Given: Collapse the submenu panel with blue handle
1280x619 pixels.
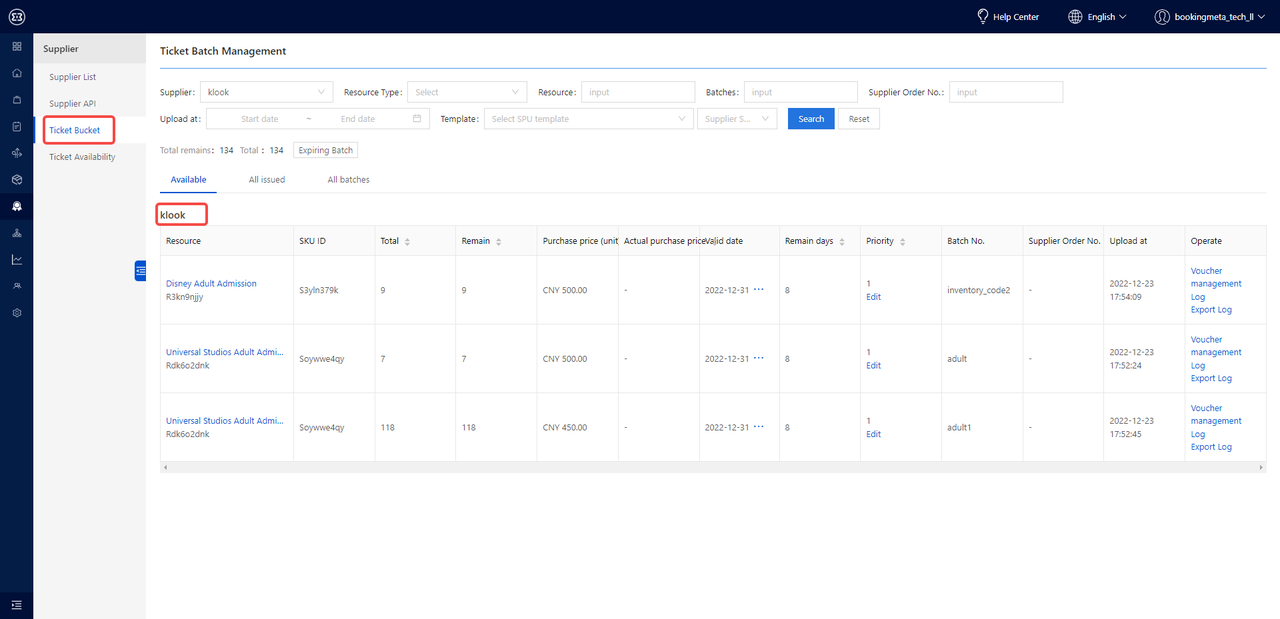Looking at the screenshot, I should point(140,270).
